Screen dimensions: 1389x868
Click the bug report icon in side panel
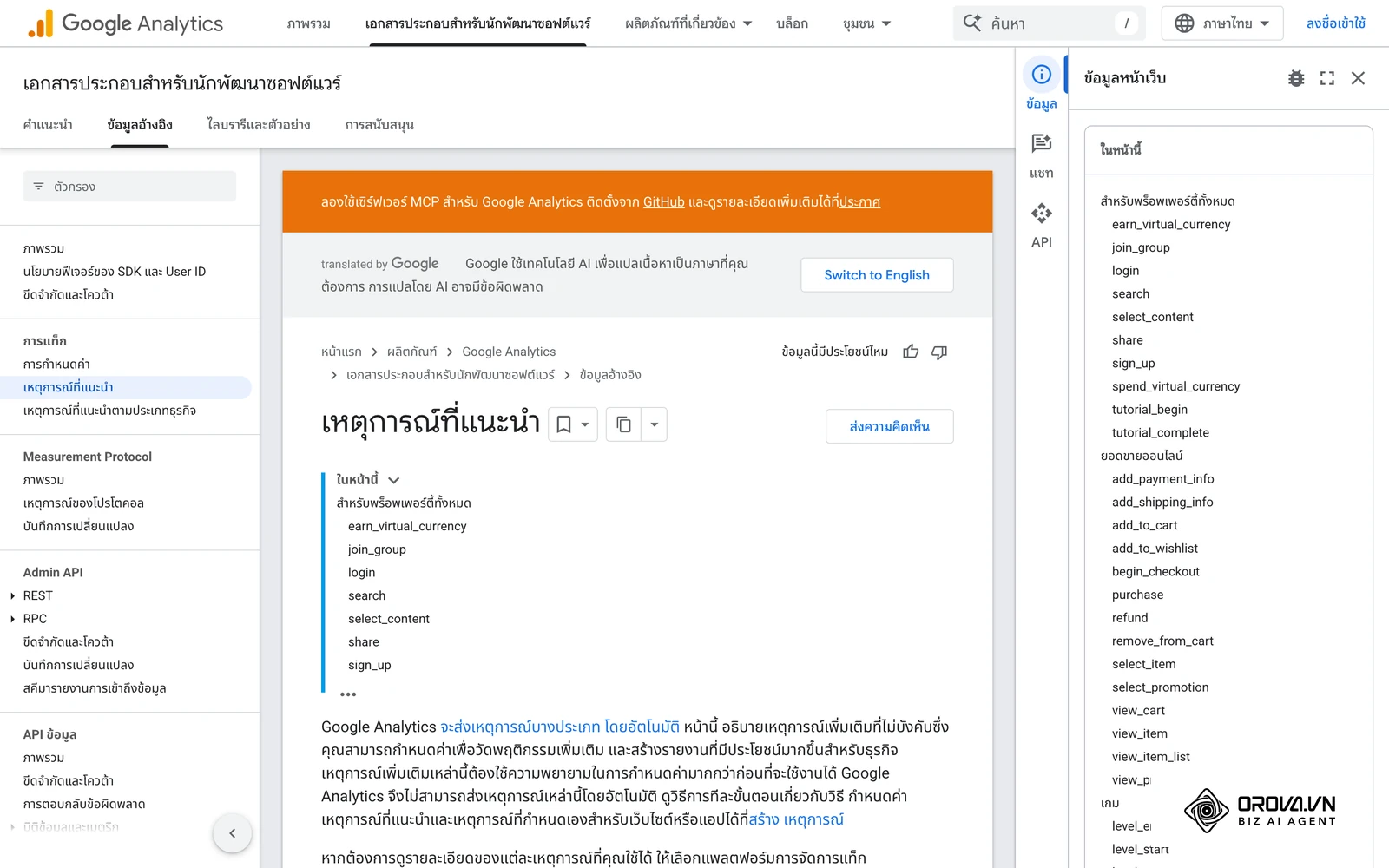click(1296, 78)
